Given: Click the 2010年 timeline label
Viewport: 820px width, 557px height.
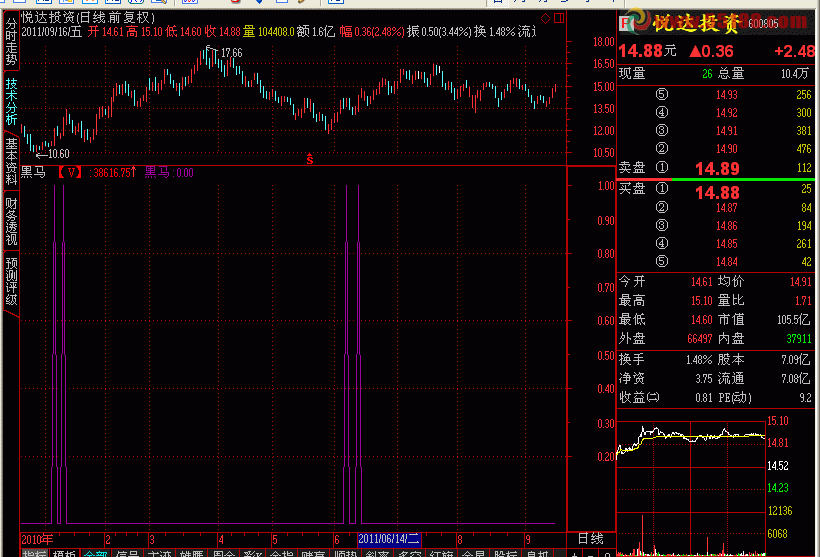Looking at the screenshot, I should (x=37, y=539).
